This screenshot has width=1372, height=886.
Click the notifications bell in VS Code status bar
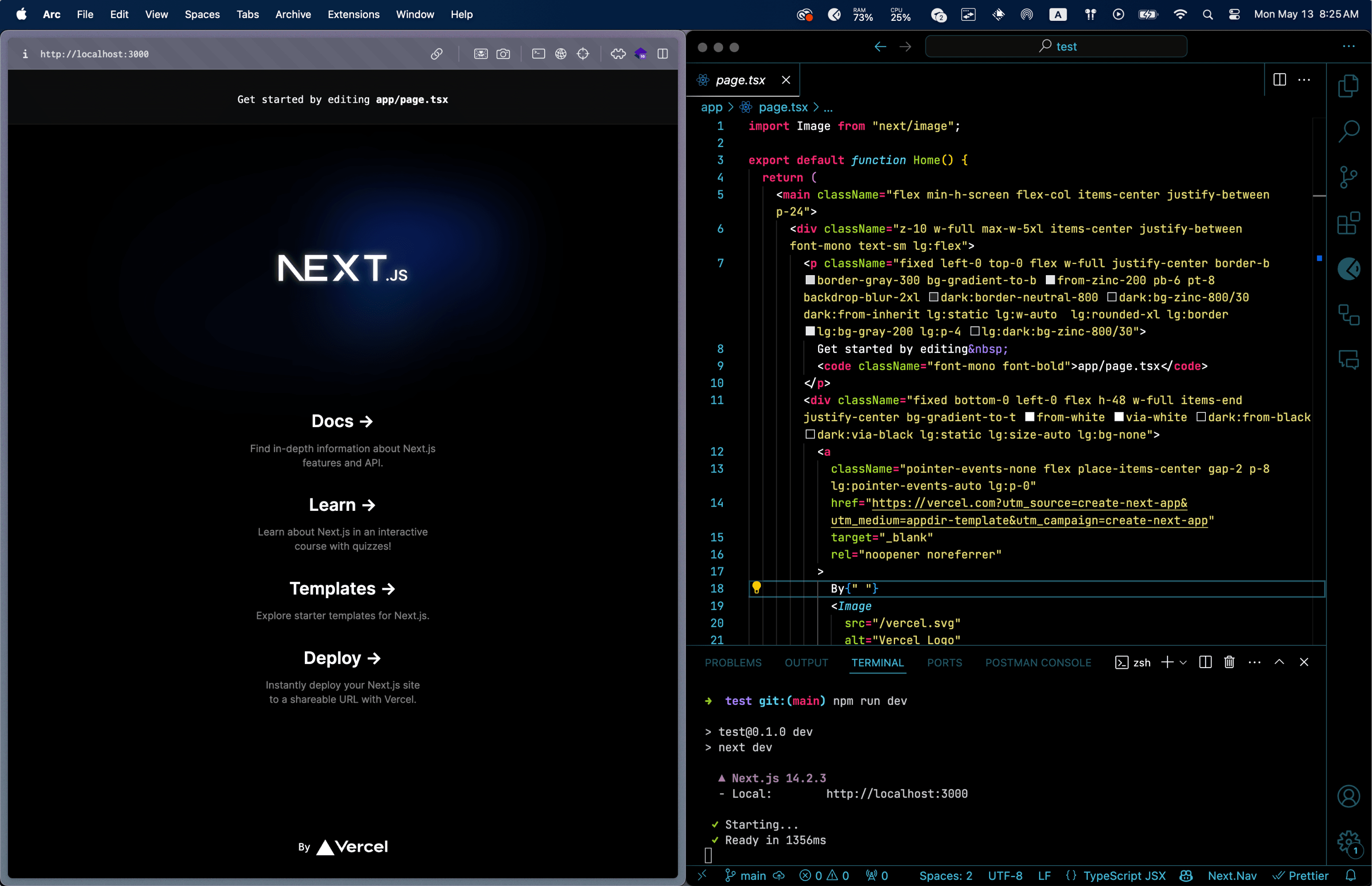(x=1351, y=876)
